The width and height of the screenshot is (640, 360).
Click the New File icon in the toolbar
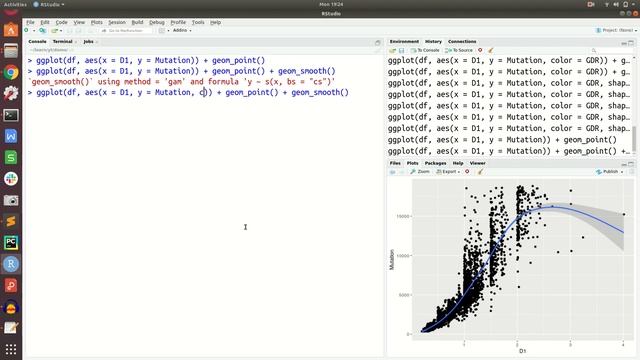(x=27, y=31)
